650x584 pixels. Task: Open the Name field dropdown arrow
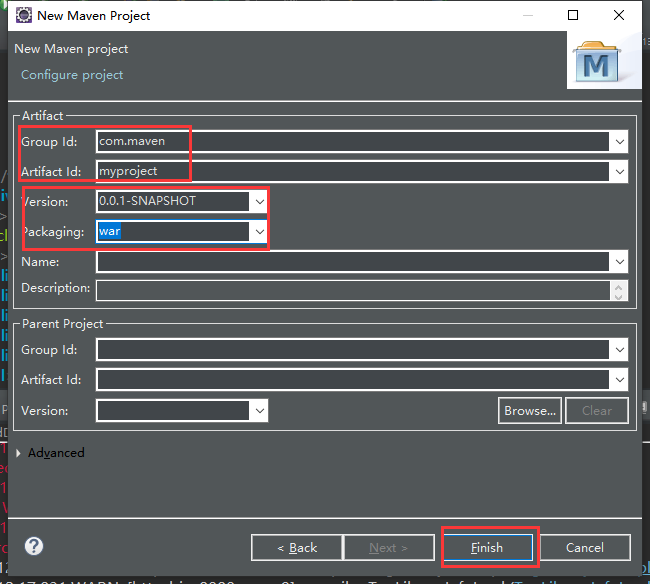click(x=619, y=262)
